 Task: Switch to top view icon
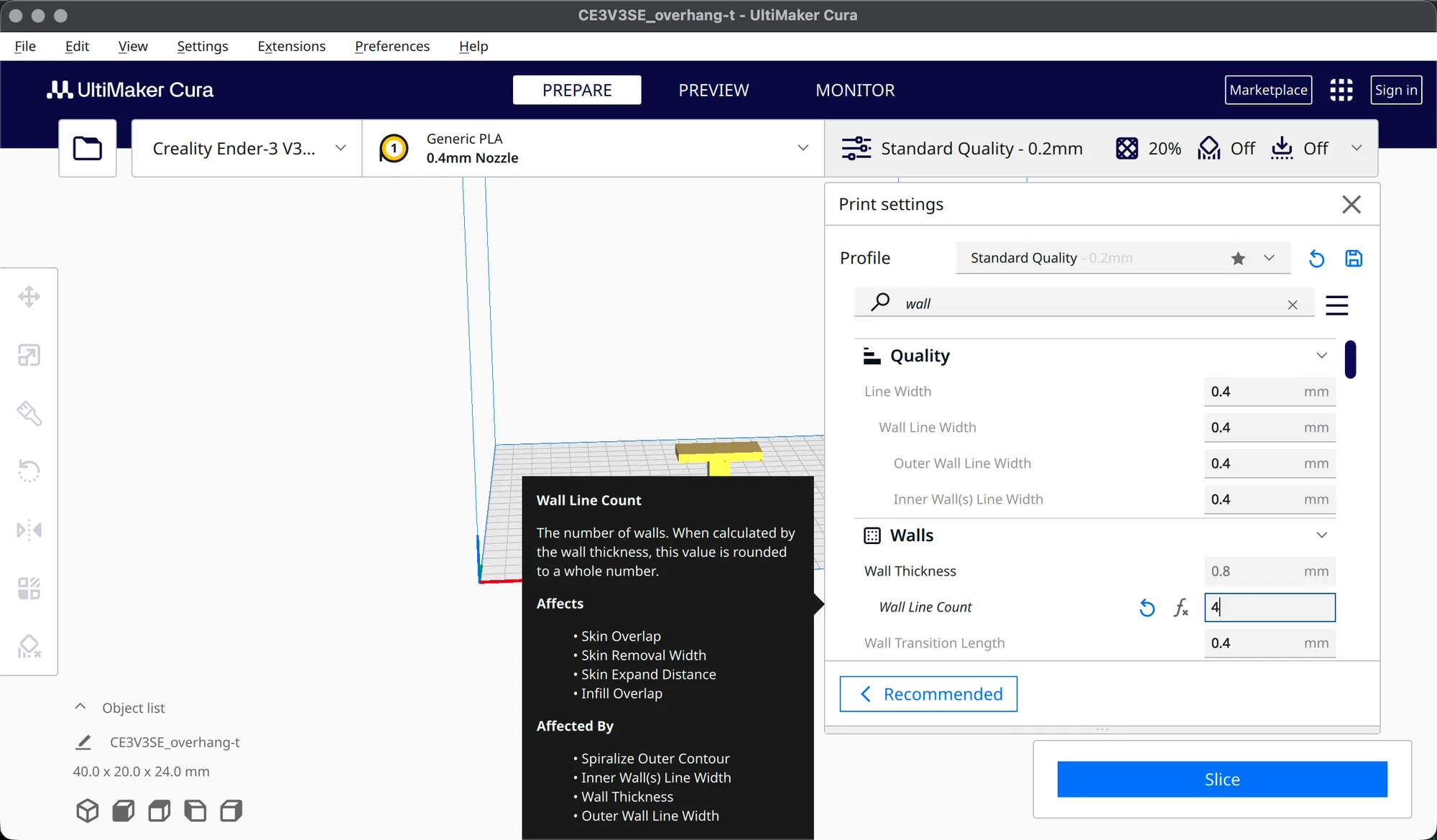point(160,811)
